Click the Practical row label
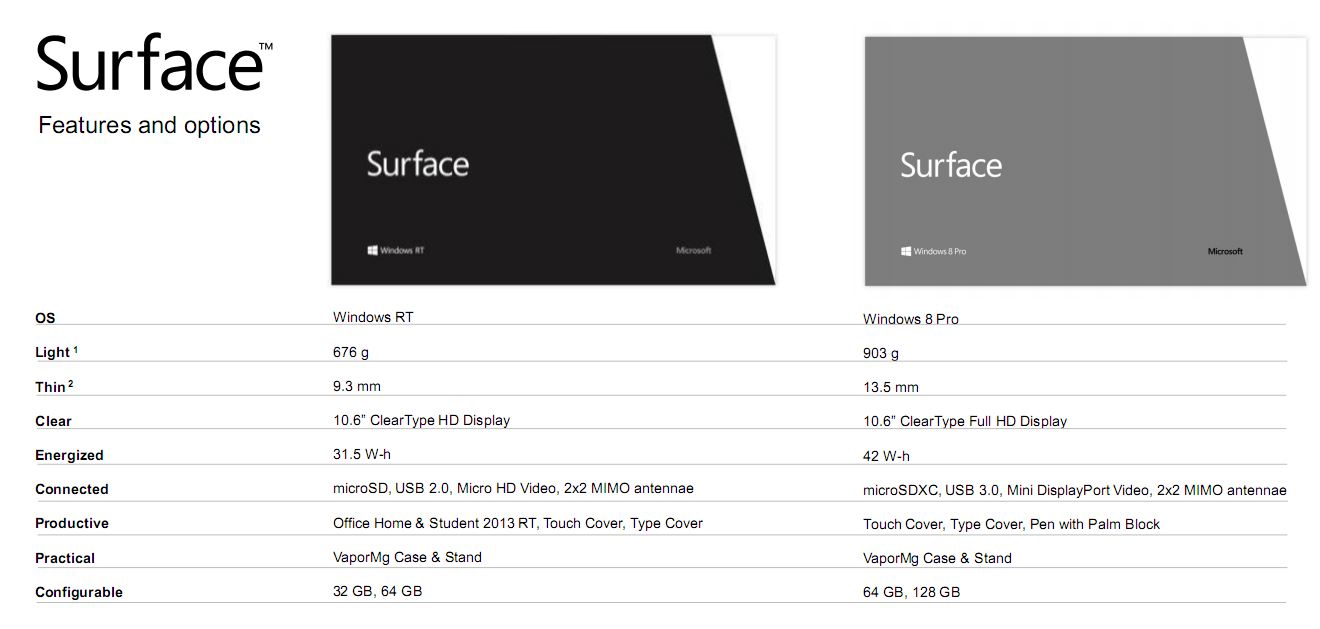Viewport: 1320px width, 629px height. click(x=65, y=558)
